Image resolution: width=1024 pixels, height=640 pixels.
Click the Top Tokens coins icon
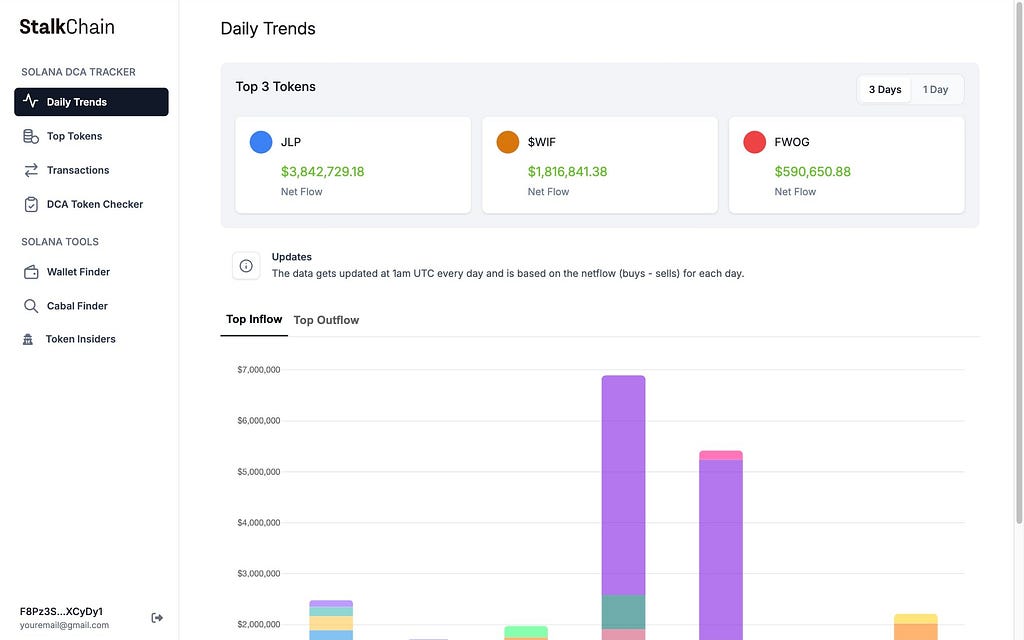31,136
